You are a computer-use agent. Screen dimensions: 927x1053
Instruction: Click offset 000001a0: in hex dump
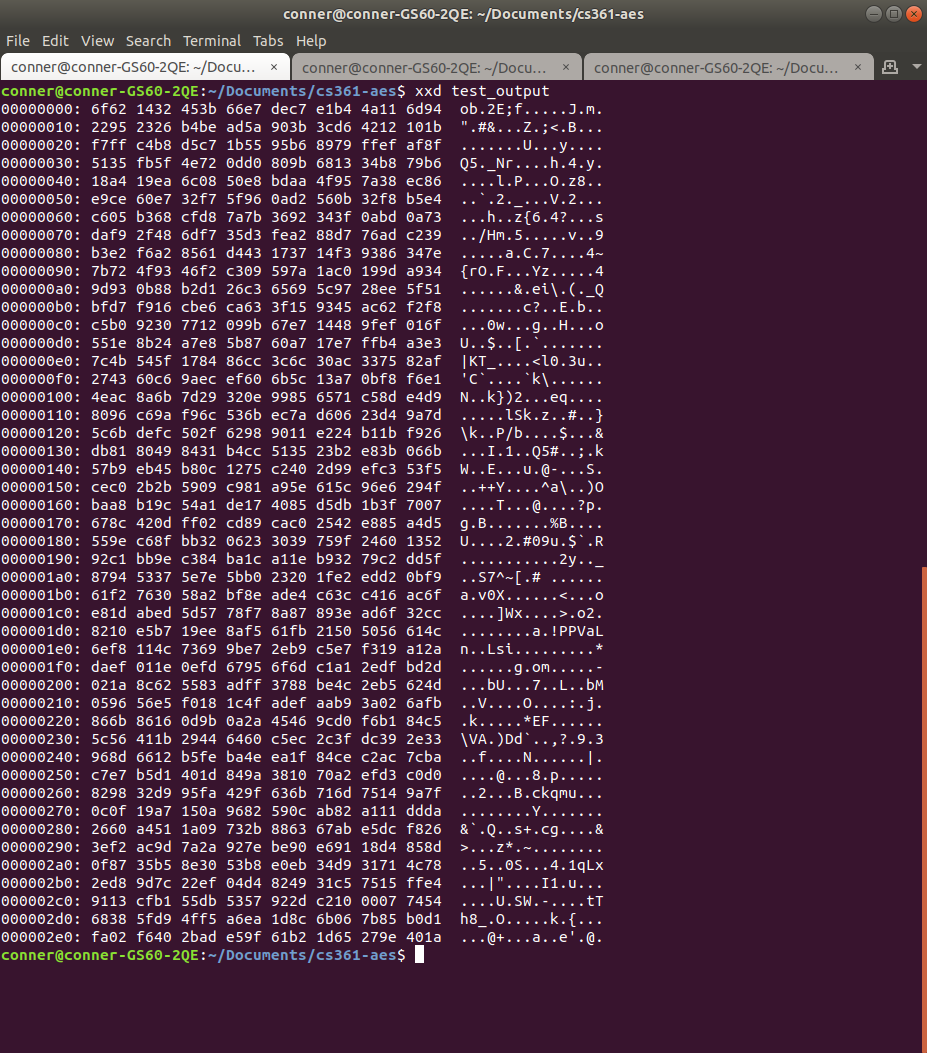pyautogui.click(x=41, y=578)
